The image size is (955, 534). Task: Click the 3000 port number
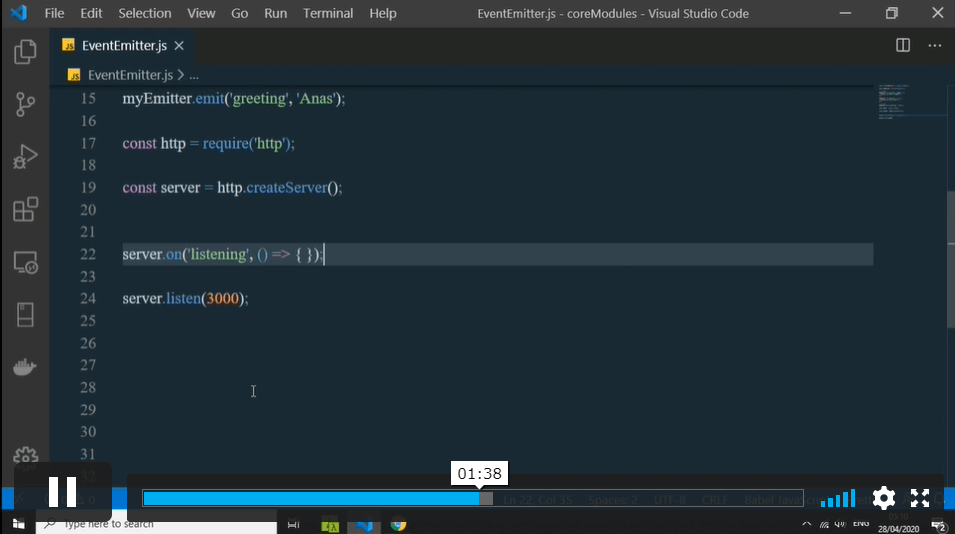coord(223,298)
